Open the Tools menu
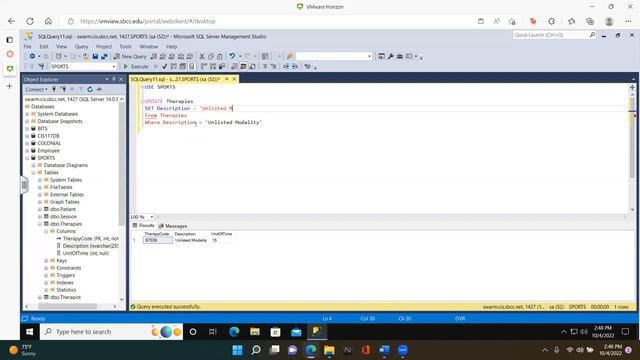This screenshot has width=640, height=360. (x=125, y=47)
